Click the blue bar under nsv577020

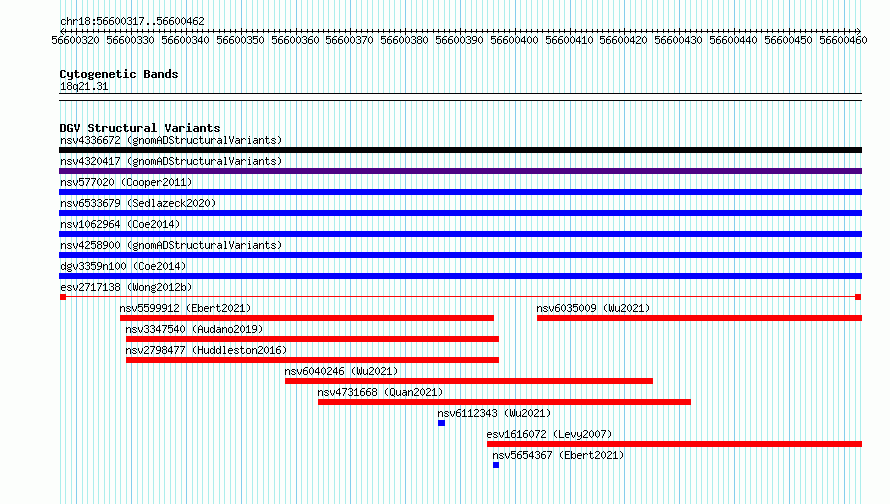click(x=460, y=192)
